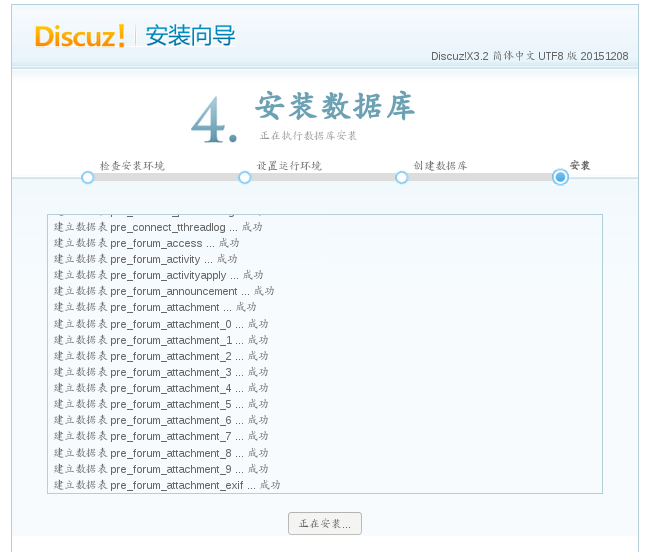This screenshot has height=552, width=658.
Task: Click the pre_forum_attachment_2 log line
Action: [x=161, y=356]
